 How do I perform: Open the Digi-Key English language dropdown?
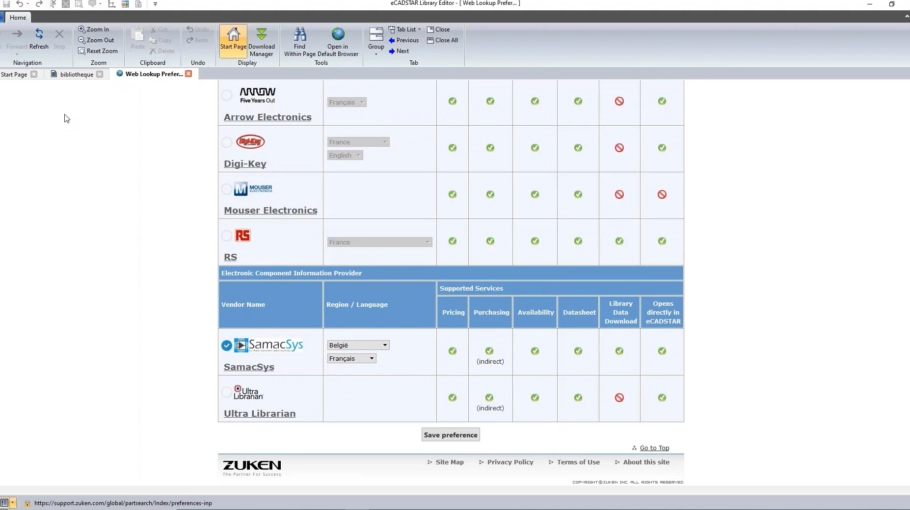click(x=345, y=155)
